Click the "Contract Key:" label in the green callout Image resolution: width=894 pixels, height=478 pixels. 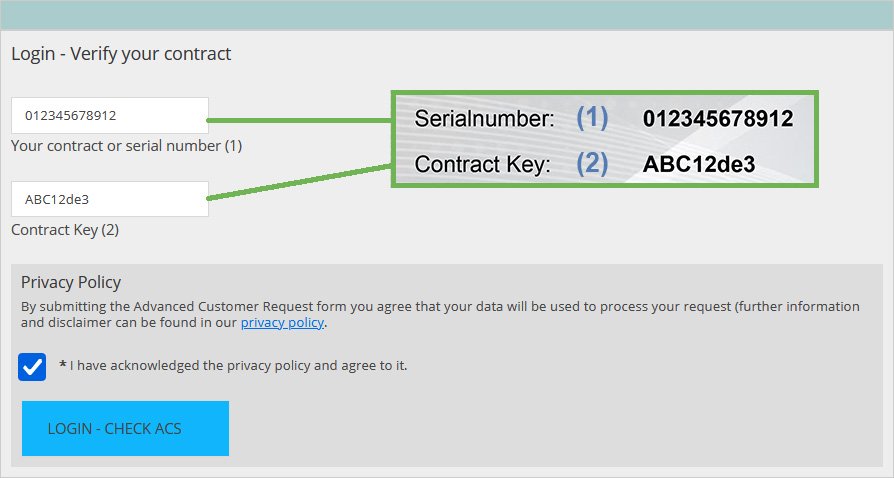pos(482,165)
